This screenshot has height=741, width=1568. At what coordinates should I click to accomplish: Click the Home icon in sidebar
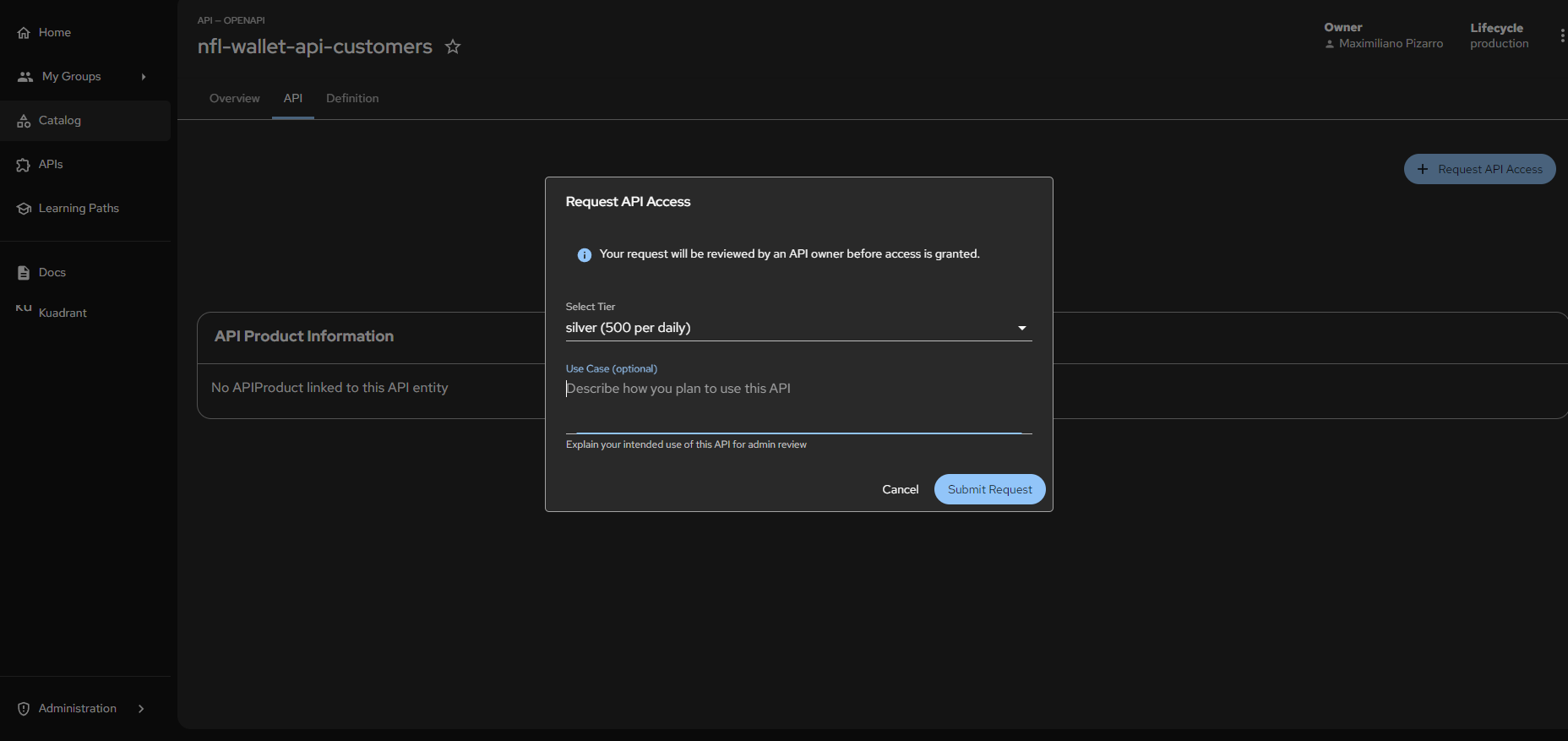point(24,33)
